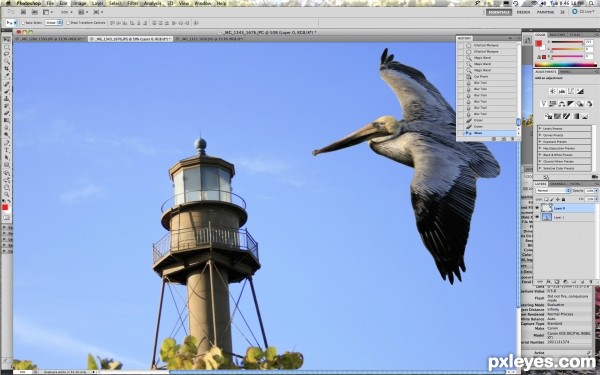
Task: Add a Curves adjustment icon
Action: [x=571, y=91]
